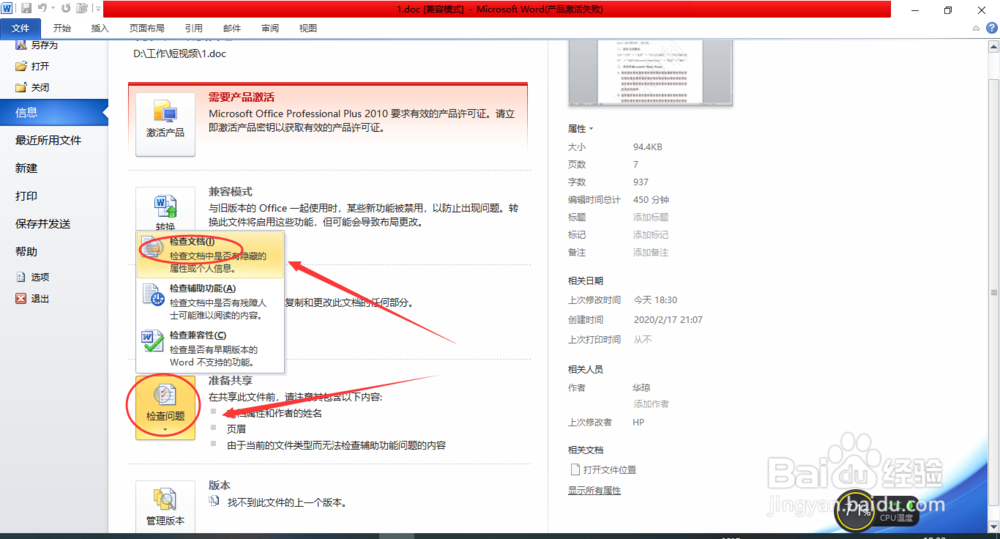Click the 激活产品 activate product button
Image resolution: width=1000 pixels, height=539 pixels.
165,124
